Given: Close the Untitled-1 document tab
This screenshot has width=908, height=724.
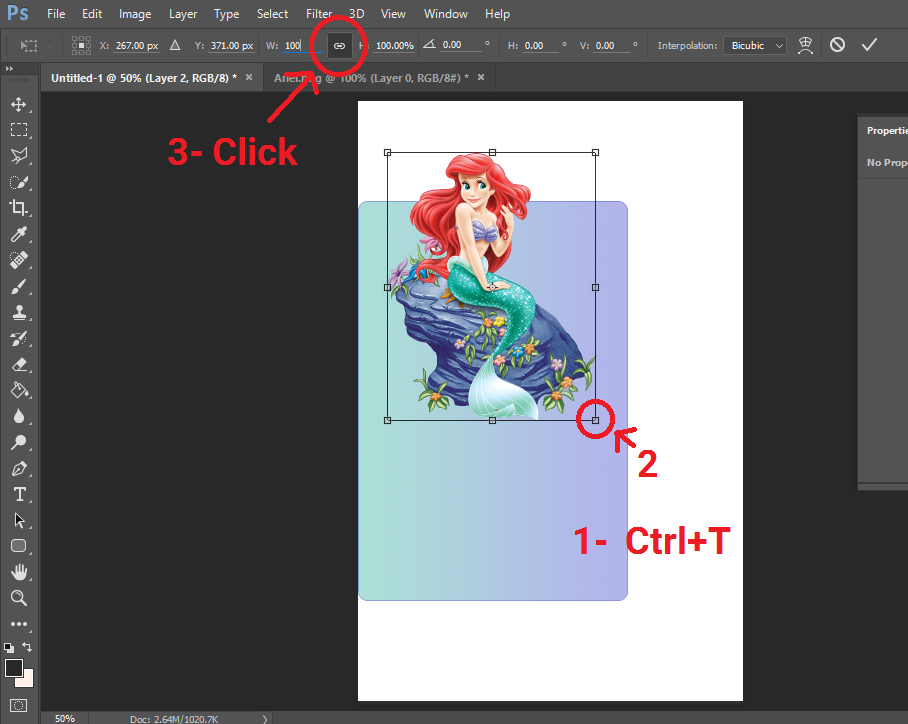Looking at the screenshot, I should 249,77.
